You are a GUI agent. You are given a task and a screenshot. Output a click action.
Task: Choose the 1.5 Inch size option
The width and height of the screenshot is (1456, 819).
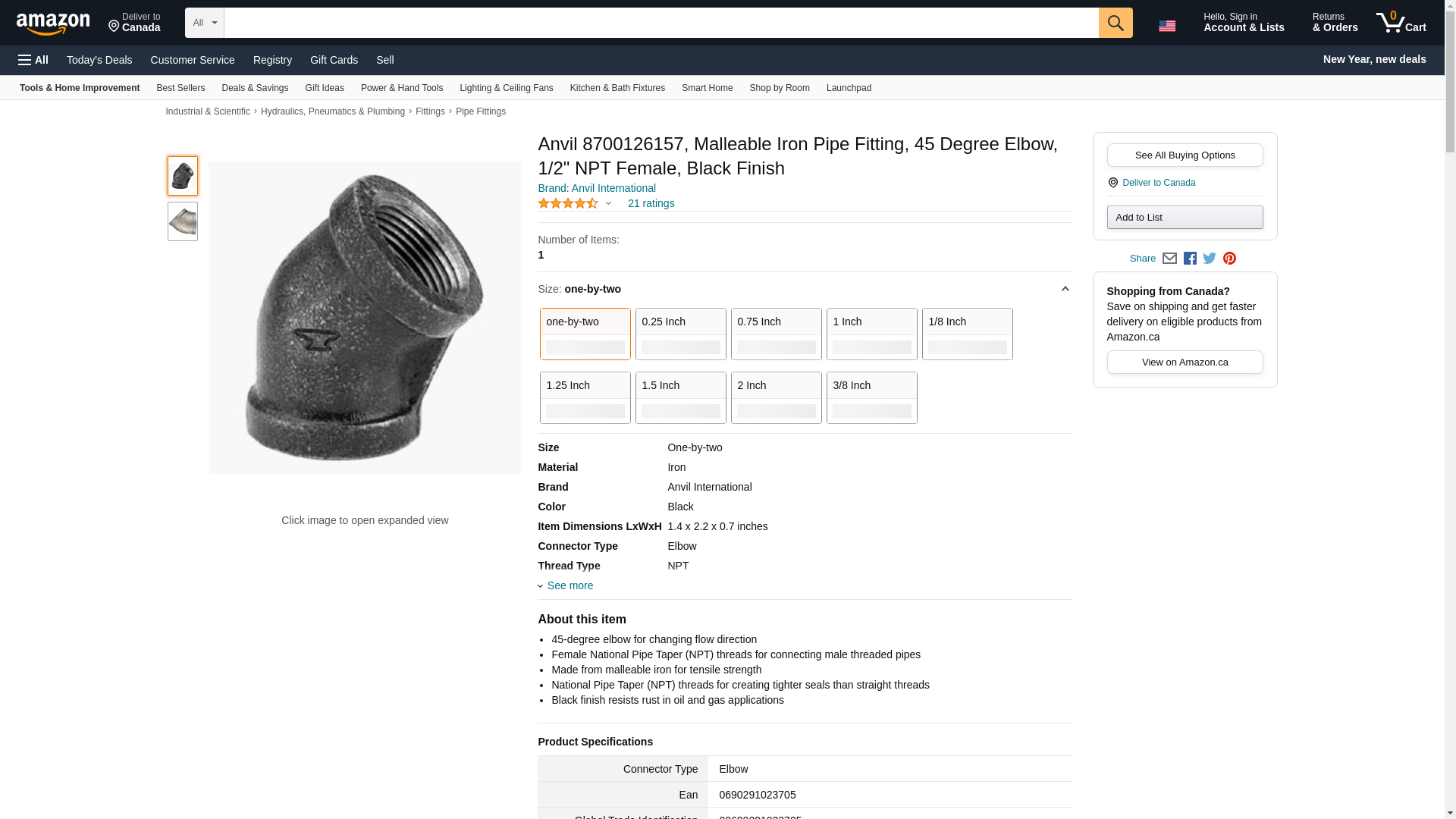pos(680,397)
